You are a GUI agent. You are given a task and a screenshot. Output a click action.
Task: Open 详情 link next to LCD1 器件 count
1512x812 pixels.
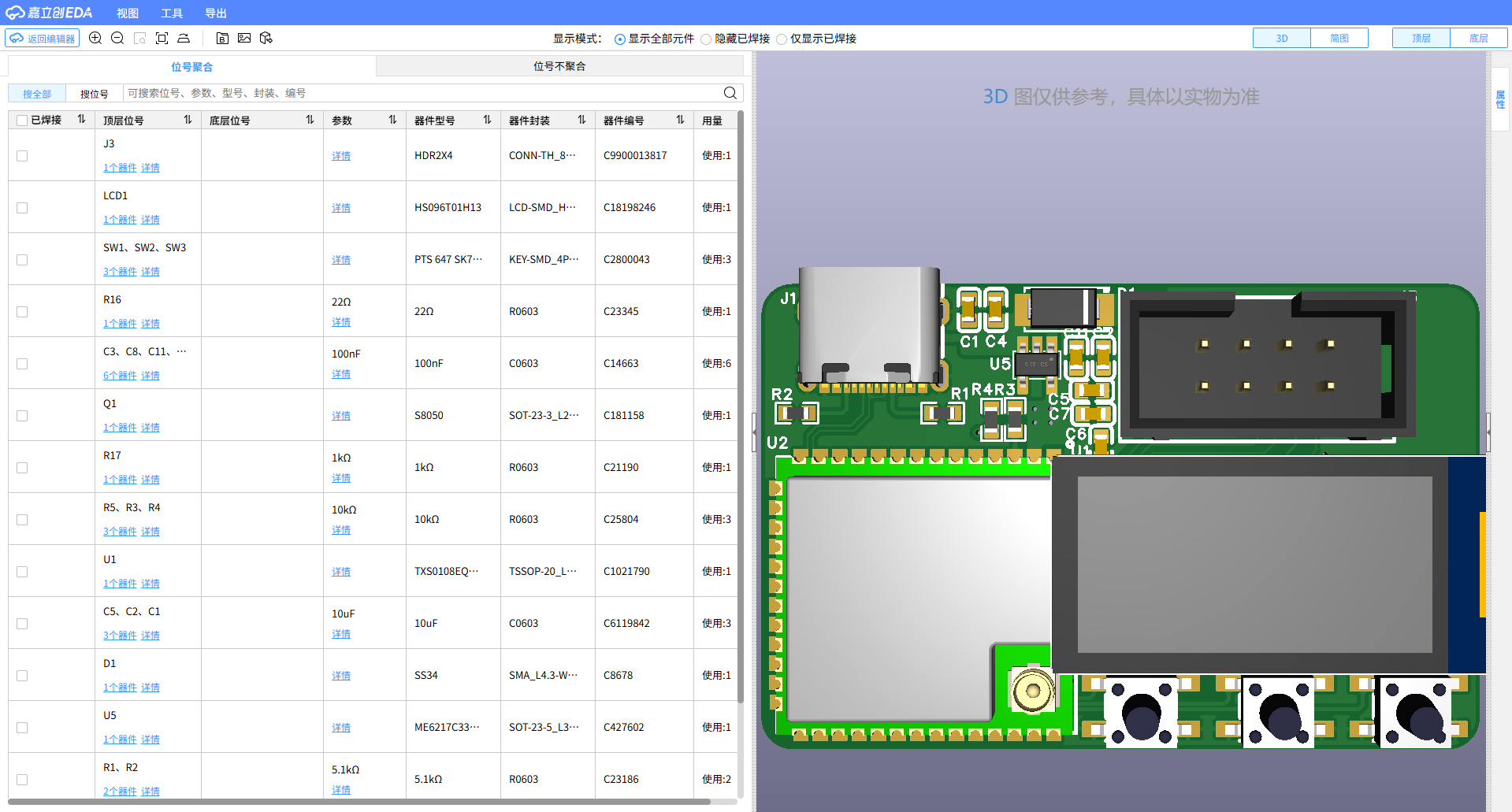[150, 220]
